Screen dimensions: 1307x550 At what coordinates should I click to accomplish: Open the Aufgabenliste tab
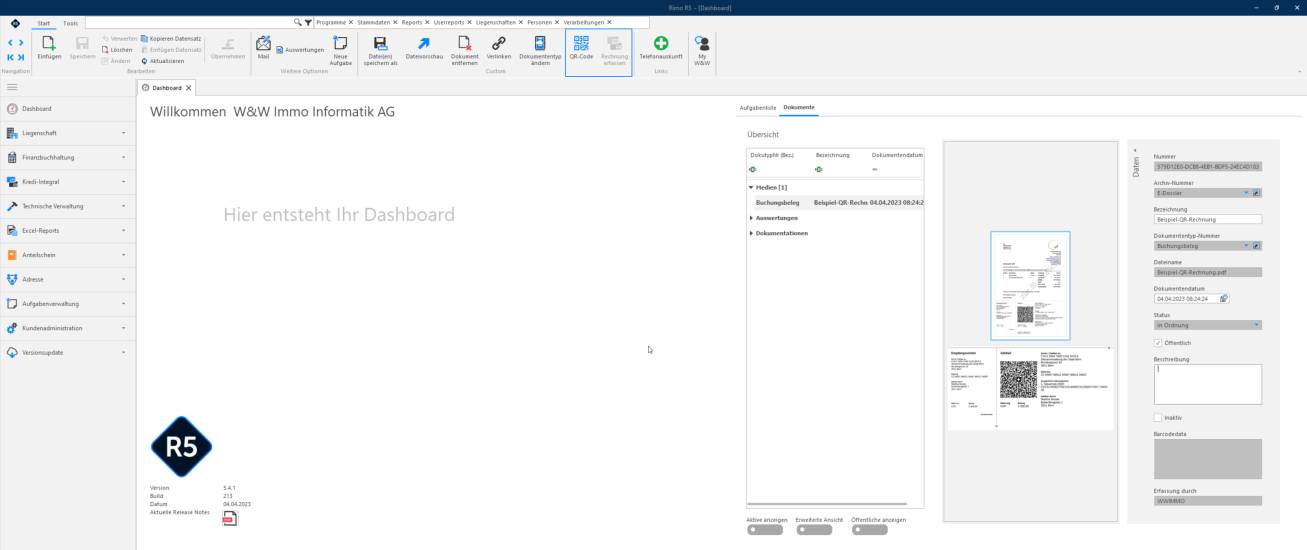click(x=758, y=107)
